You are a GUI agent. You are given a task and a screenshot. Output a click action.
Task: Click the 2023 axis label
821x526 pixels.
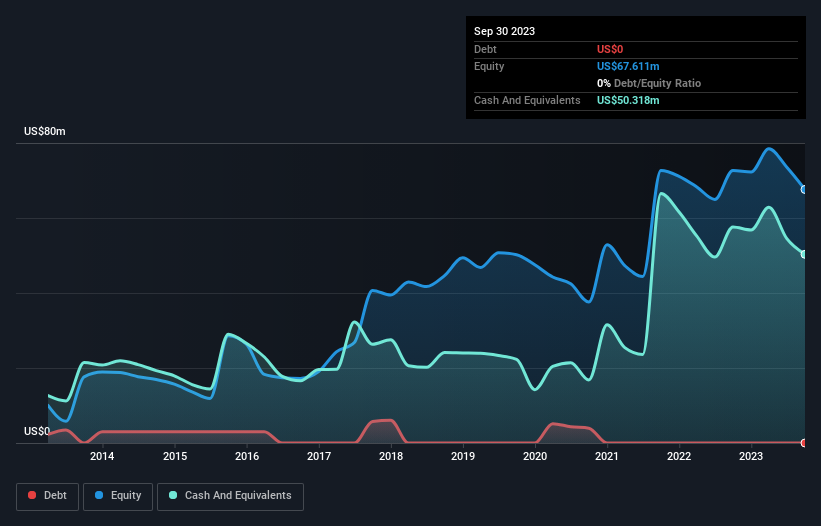point(751,456)
